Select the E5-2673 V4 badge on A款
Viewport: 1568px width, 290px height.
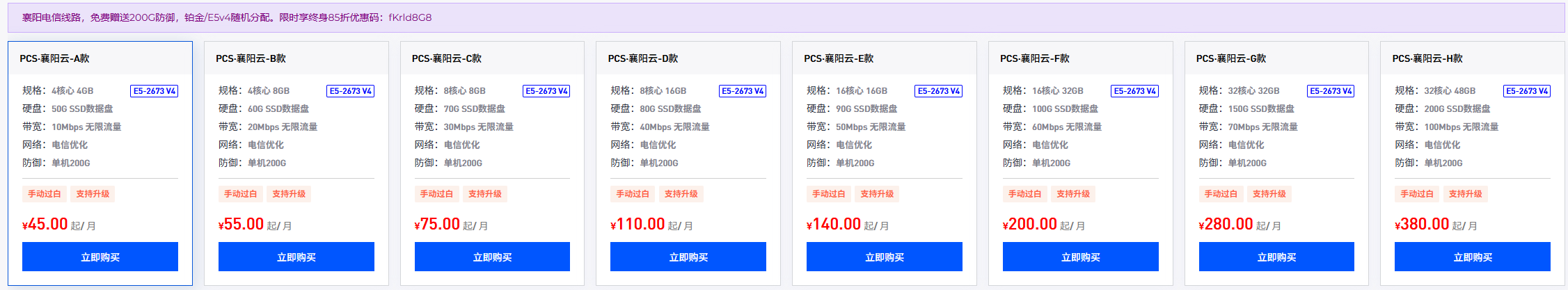click(155, 91)
